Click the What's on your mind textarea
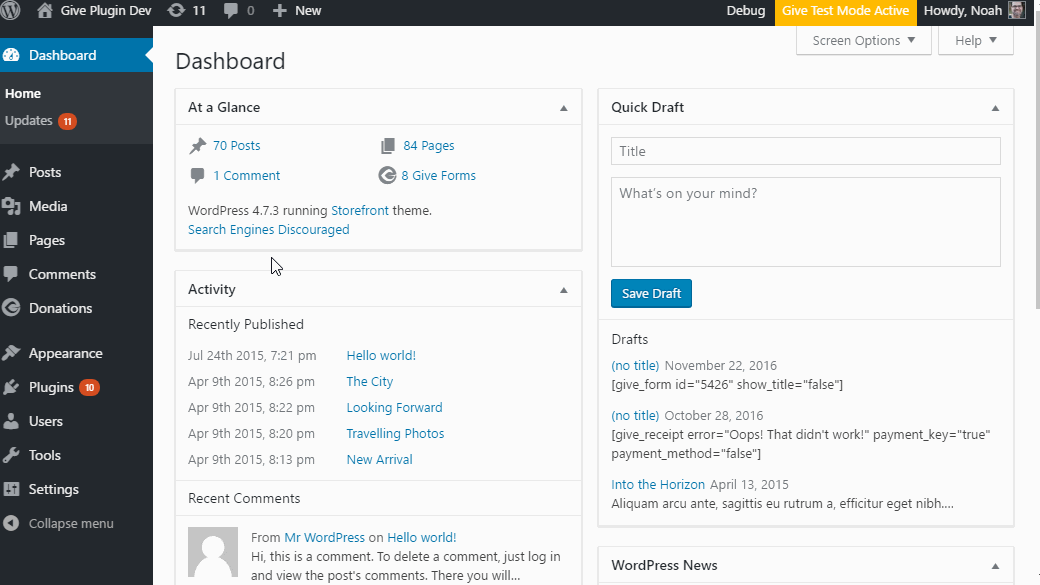The image size is (1040, 585). pos(805,222)
